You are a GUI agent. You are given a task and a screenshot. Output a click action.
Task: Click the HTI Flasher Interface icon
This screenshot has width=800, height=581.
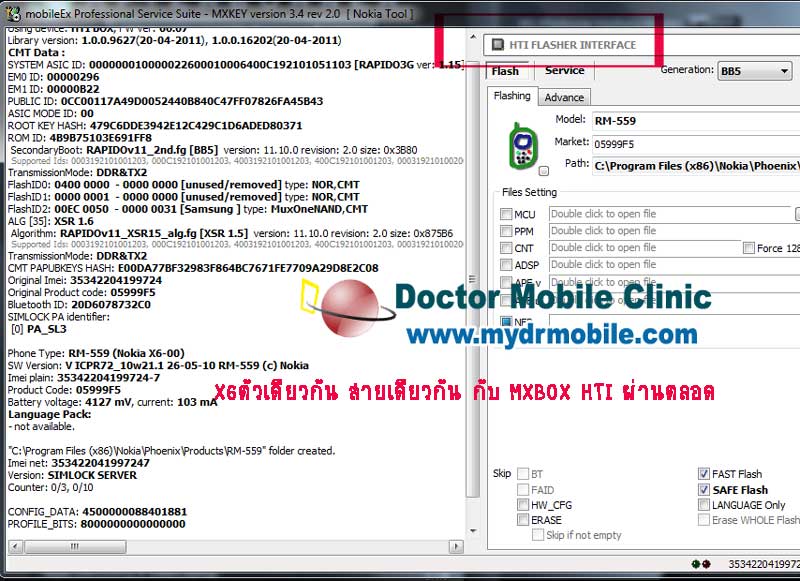coord(497,45)
